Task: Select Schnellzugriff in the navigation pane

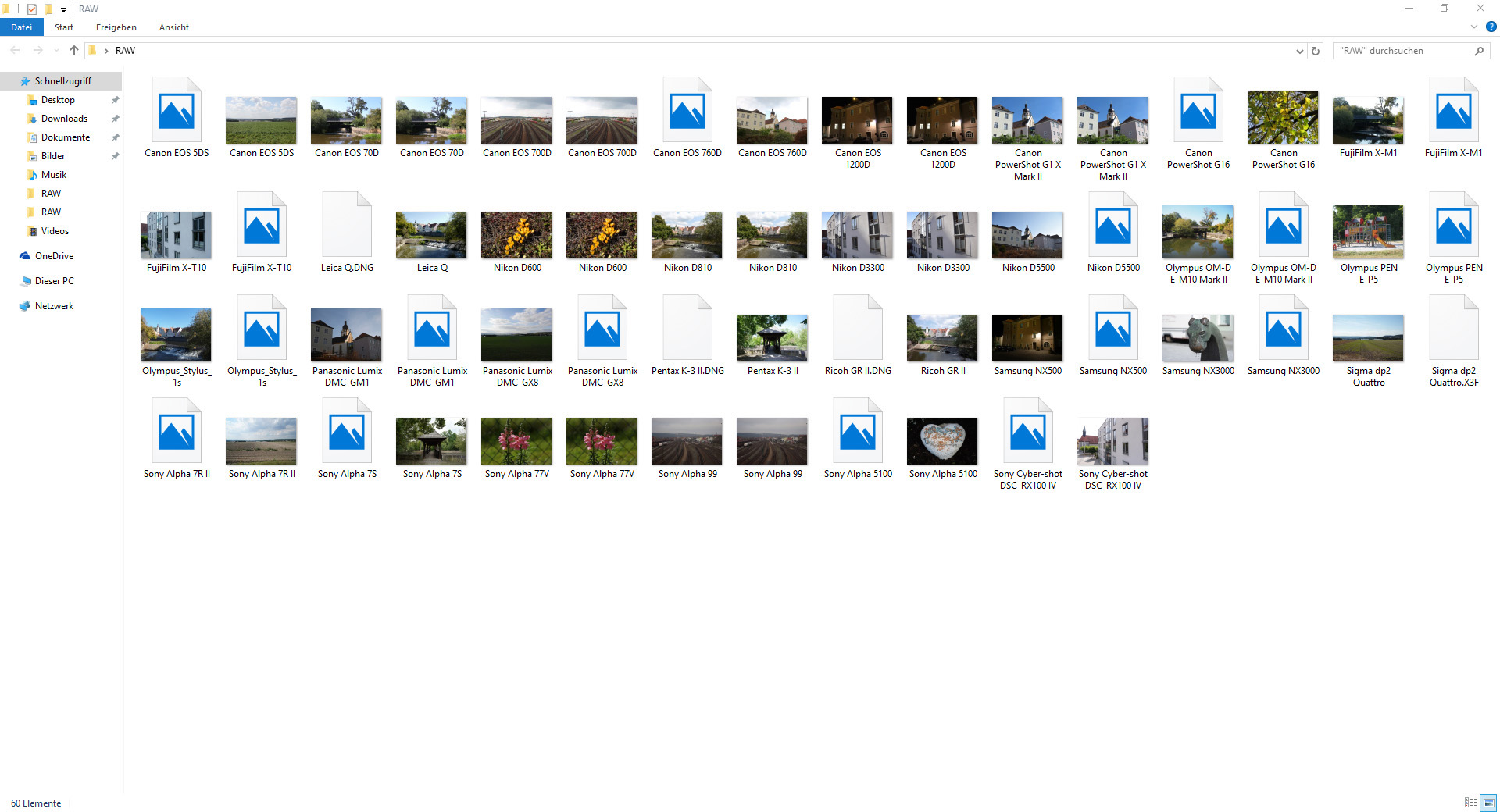Action: click(62, 81)
